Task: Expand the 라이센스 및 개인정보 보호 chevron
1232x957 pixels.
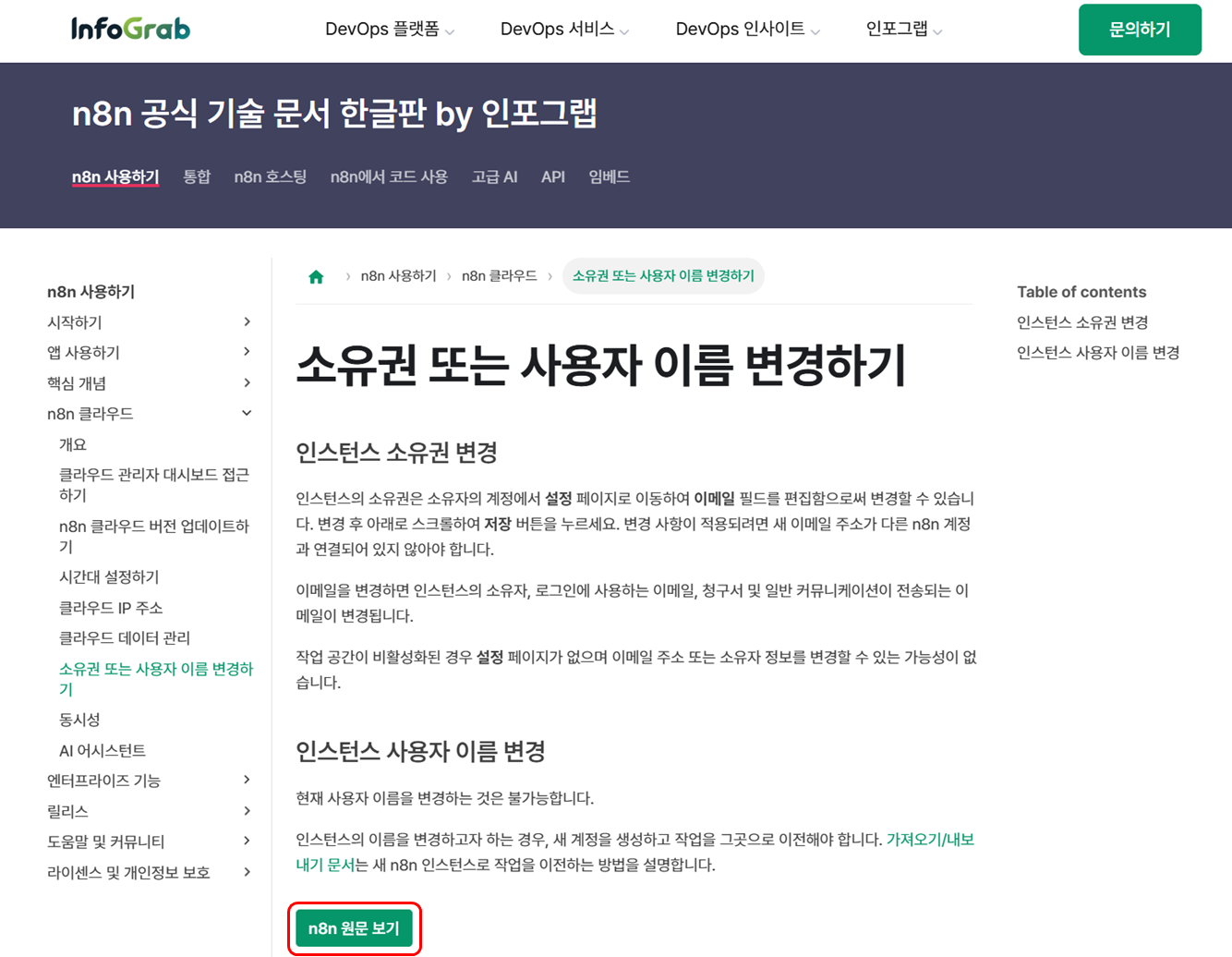Action: 247,871
